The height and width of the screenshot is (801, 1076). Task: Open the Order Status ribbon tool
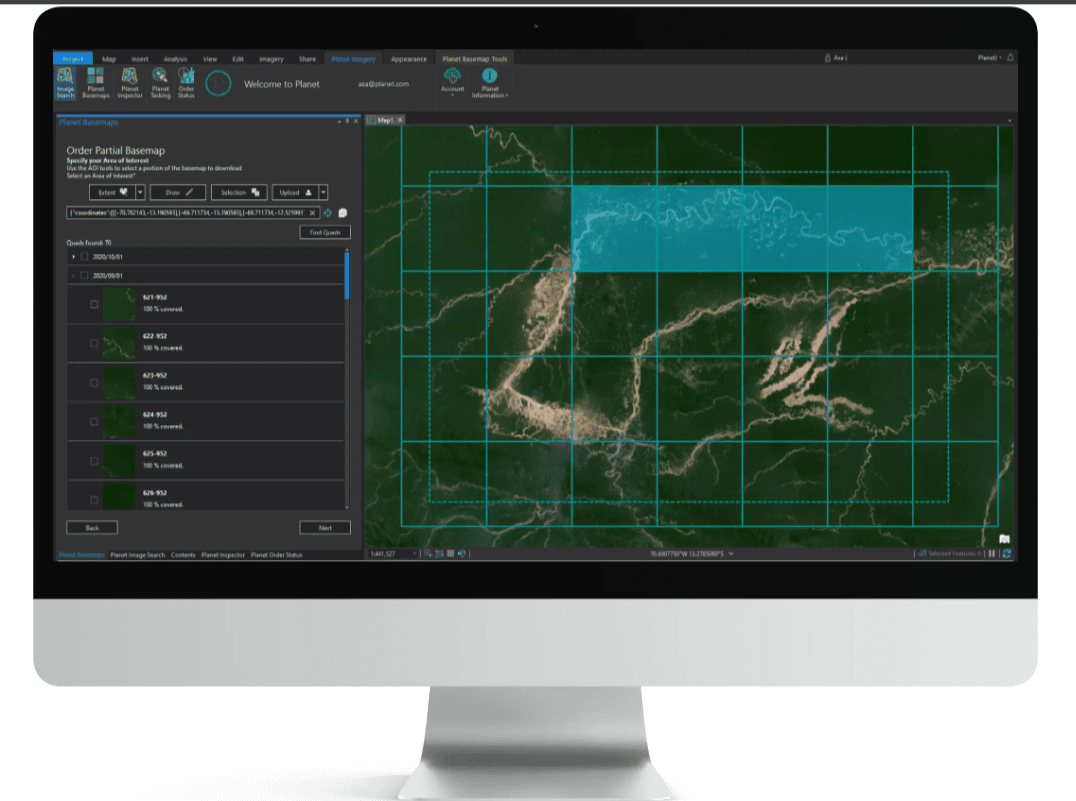pos(186,83)
